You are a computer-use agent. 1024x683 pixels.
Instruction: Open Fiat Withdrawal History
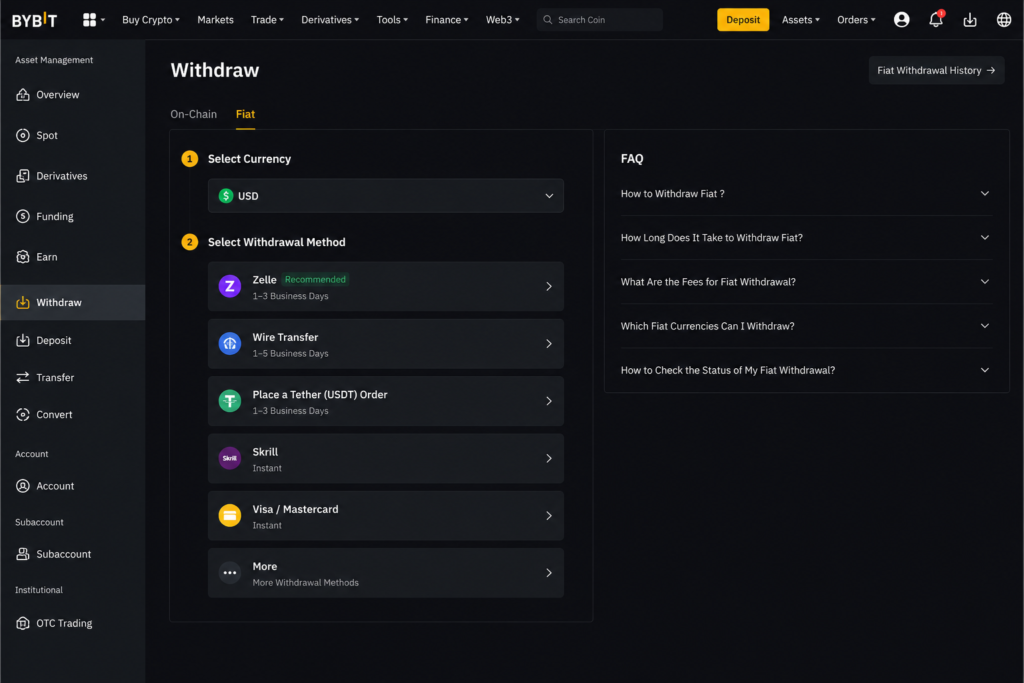(936, 71)
